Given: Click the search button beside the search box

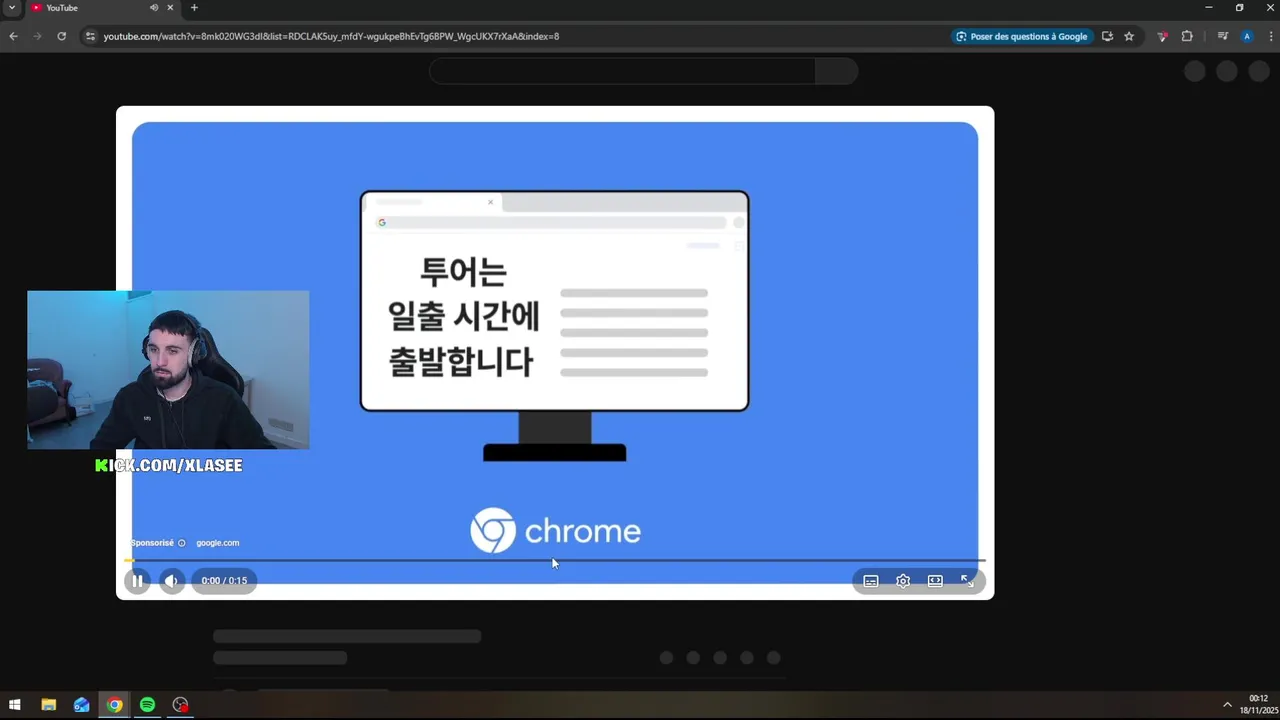Looking at the screenshot, I should (x=837, y=71).
